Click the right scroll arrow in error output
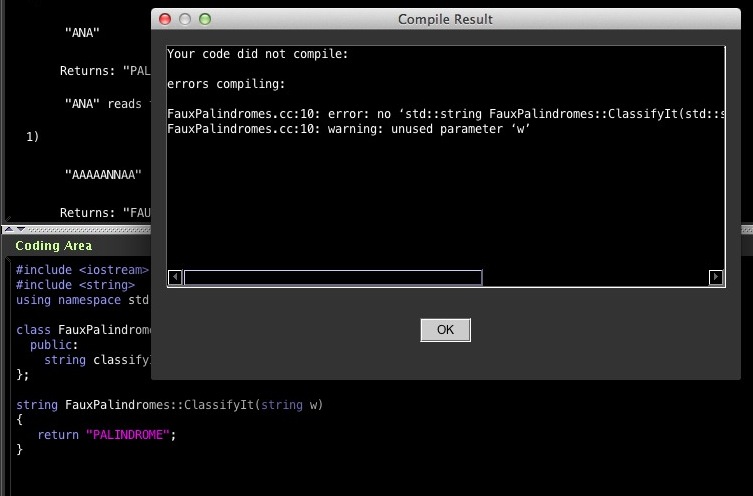The width and height of the screenshot is (753, 496). point(715,278)
